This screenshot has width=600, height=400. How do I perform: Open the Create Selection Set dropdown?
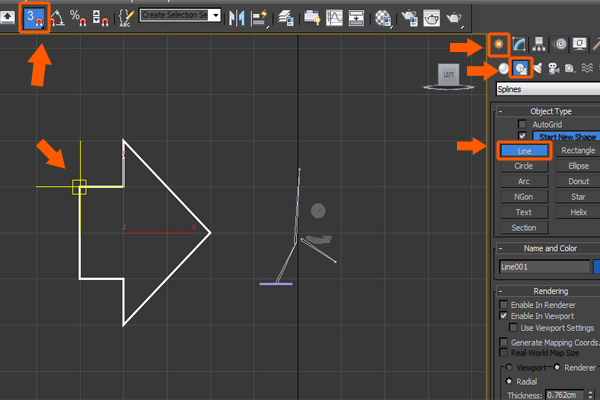pos(216,15)
